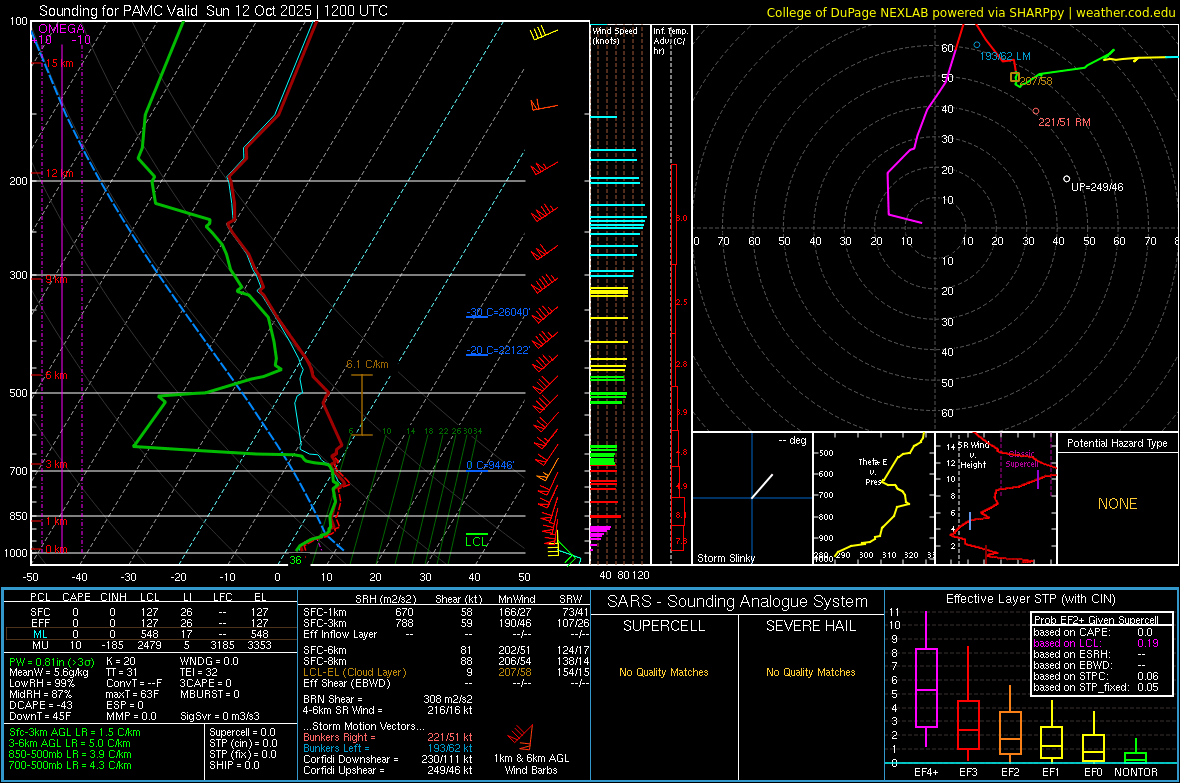Click the MeanW = 5.6g/kg value
The height and width of the screenshot is (783, 1180).
click(48, 672)
